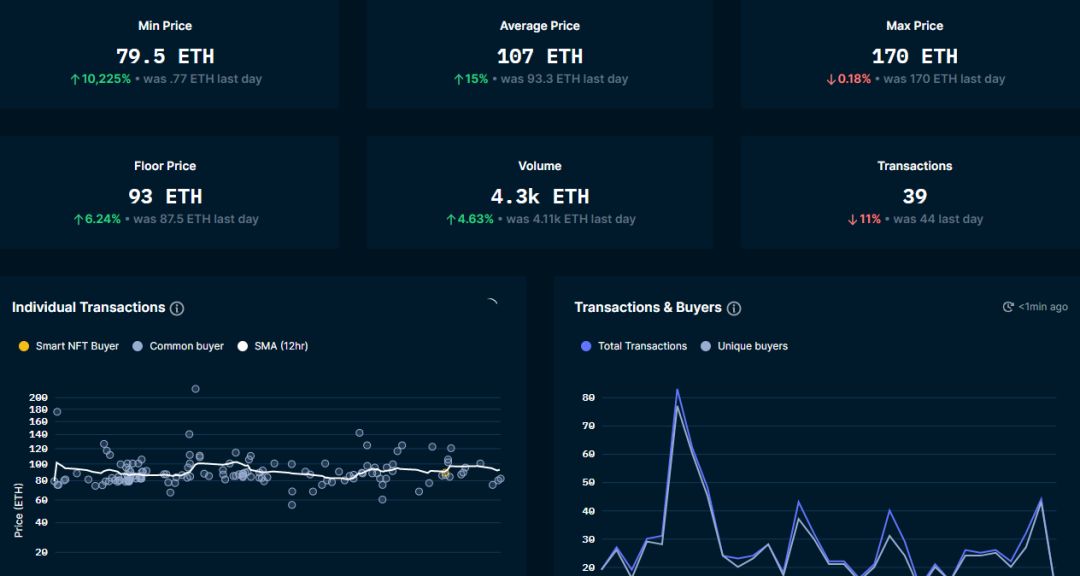Click the 200 tick on the price axis
Screen dimensions: 1080x576
click(x=39, y=398)
